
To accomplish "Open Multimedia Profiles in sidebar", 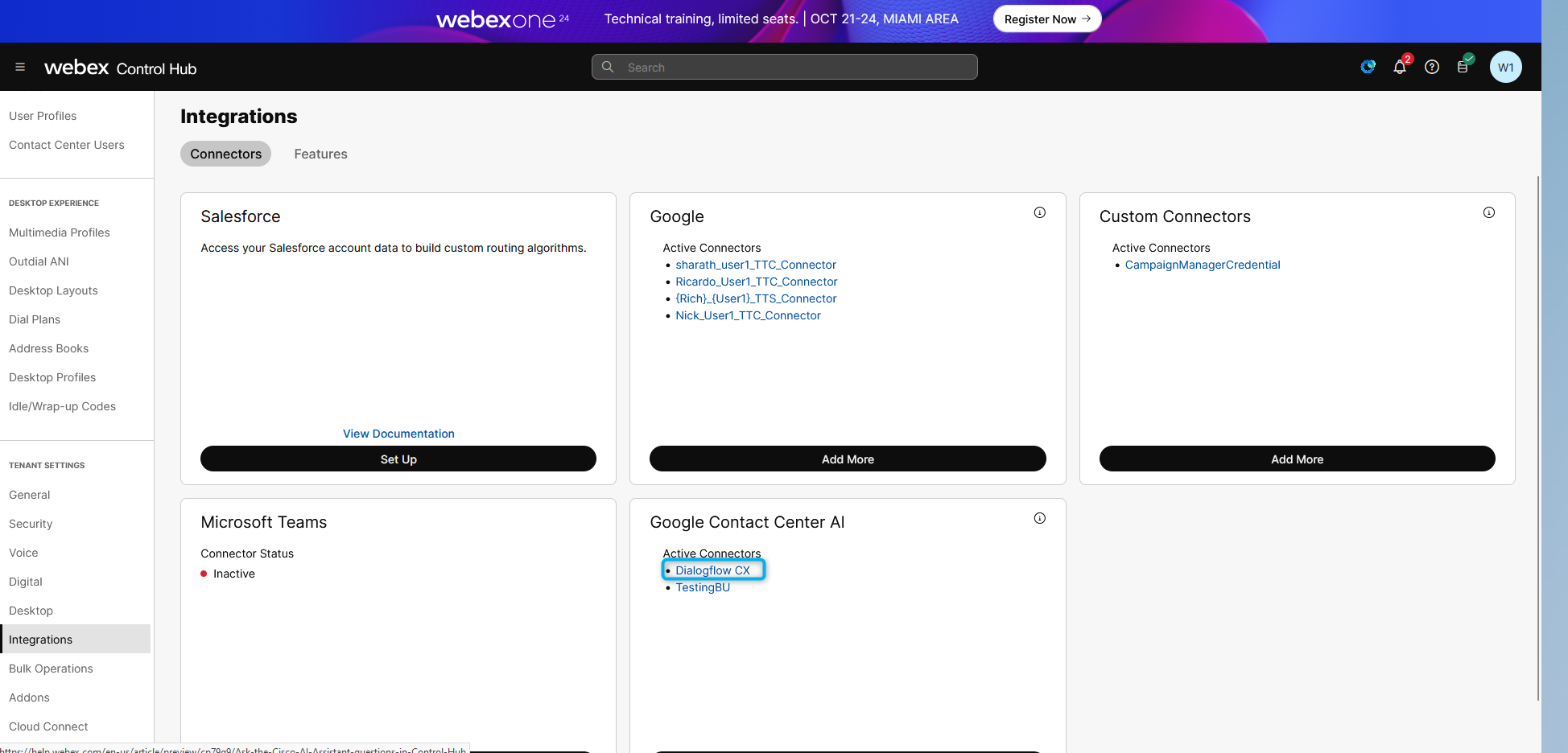I will tap(60, 232).
